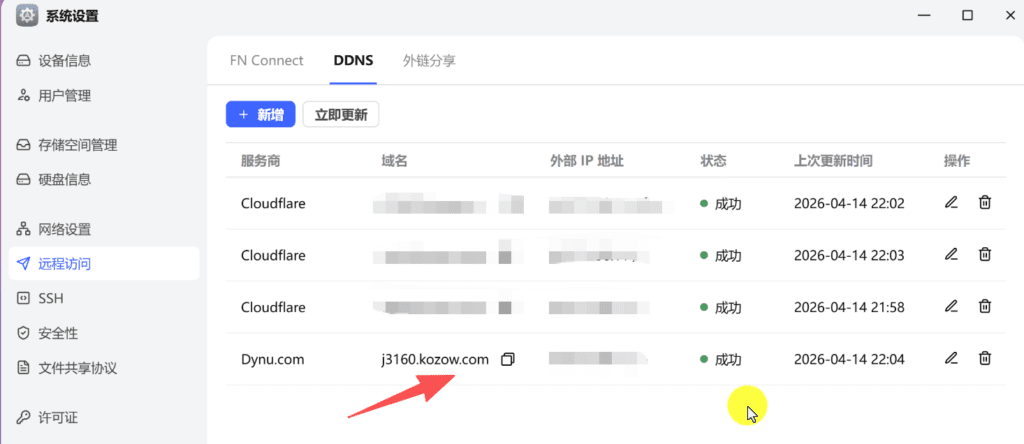Edit the Cloudflare entry updated 22:03
This screenshot has height=444, width=1024.
(951, 254)
